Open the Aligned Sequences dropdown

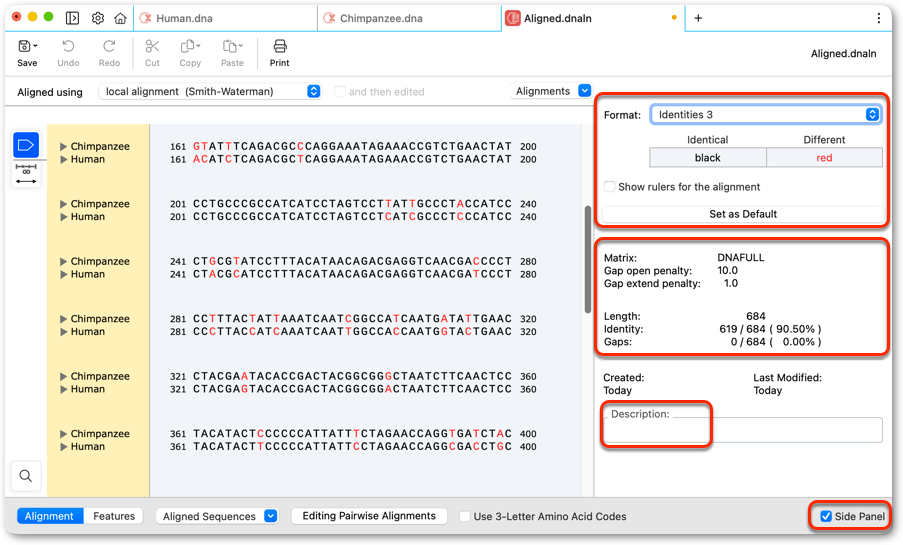[217, 516]
